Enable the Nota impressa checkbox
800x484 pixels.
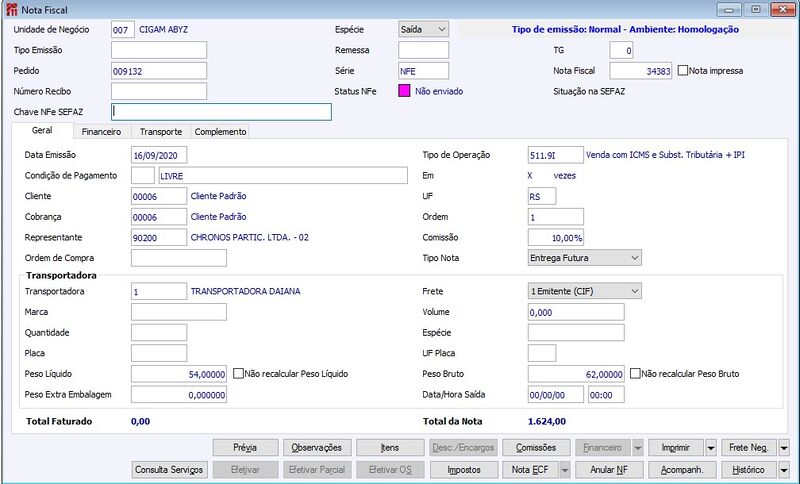click(x=683, y=71)
